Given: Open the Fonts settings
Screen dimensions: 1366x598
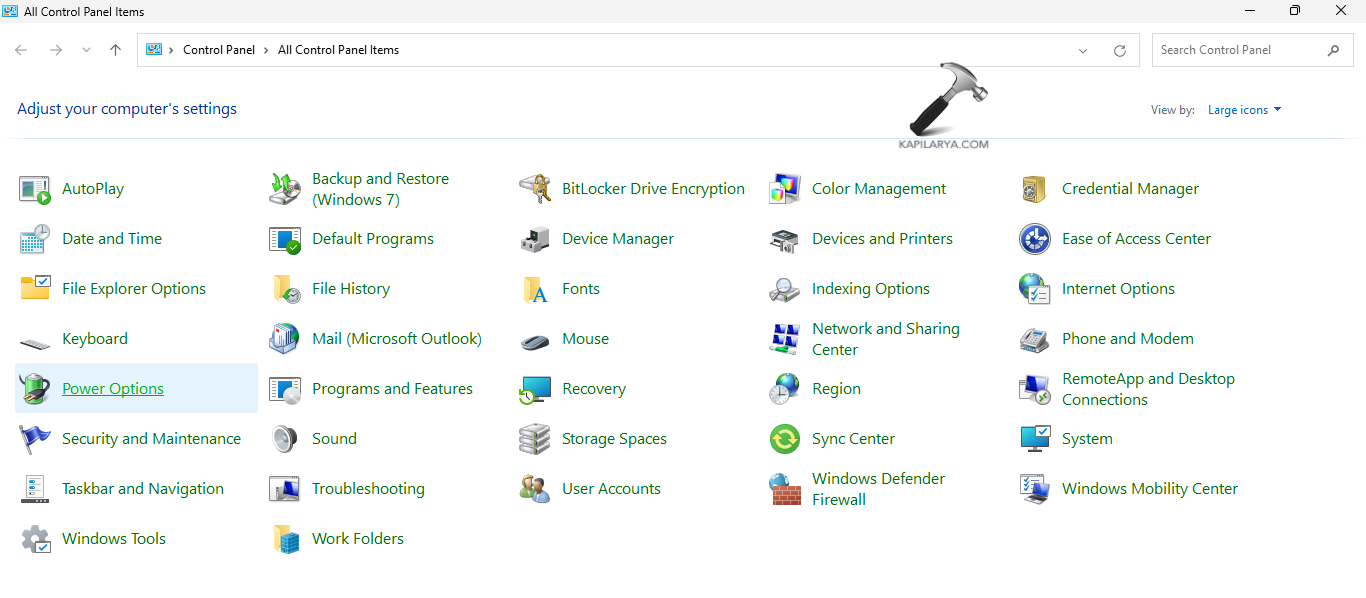Looking at the screenshot, I should click(x=580, y=288).
